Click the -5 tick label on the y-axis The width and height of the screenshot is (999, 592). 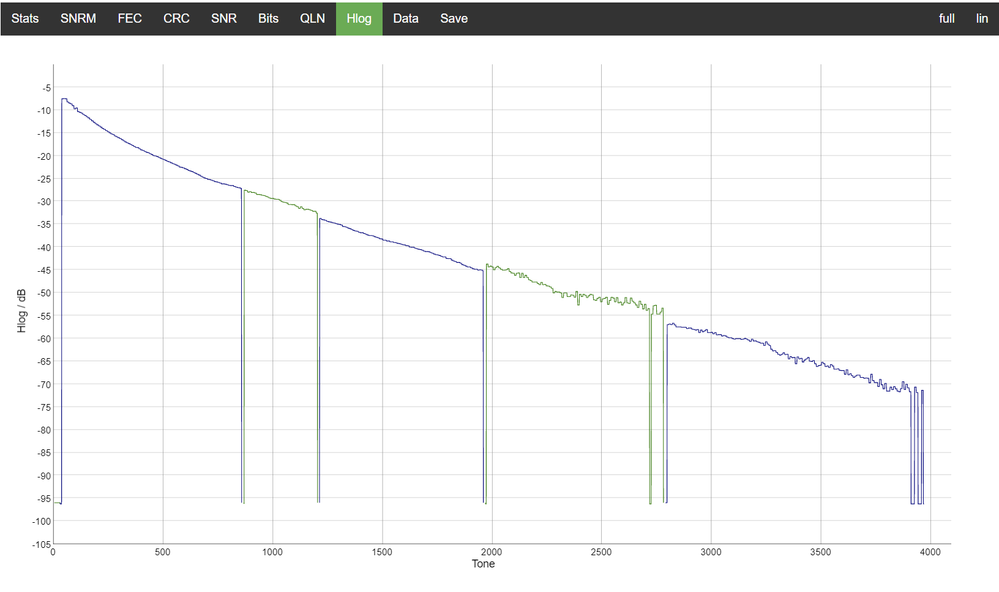43,88
